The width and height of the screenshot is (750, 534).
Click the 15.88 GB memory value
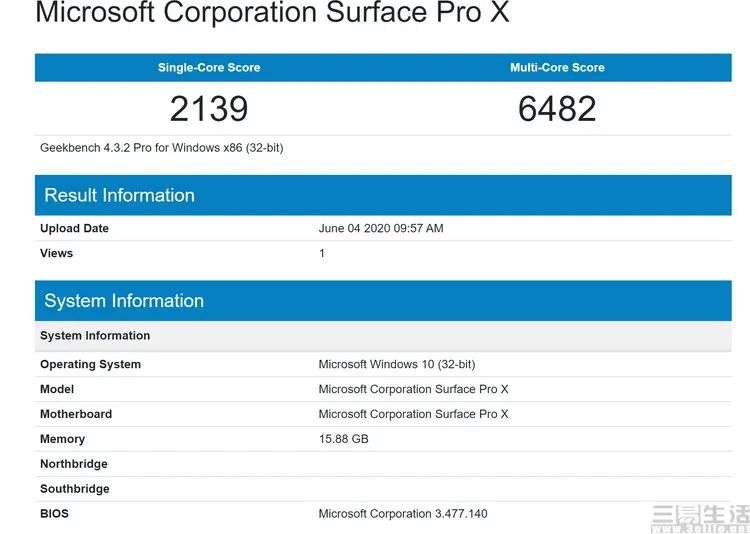[344, 439]
